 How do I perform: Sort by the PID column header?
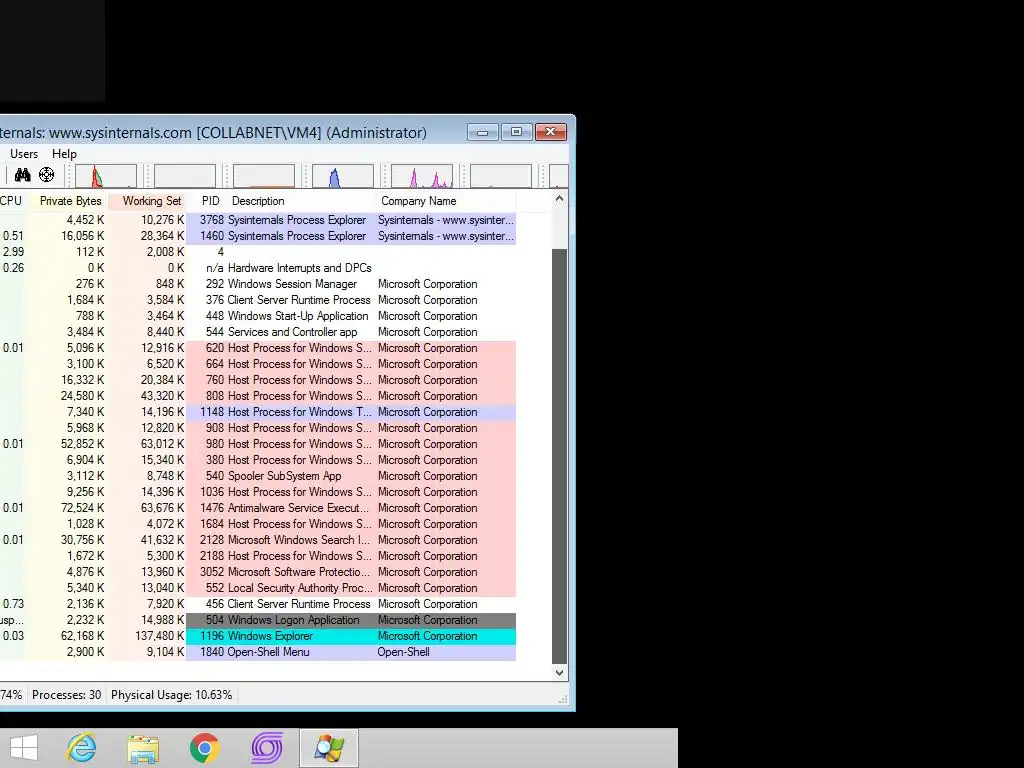click(x=210, y=201)
